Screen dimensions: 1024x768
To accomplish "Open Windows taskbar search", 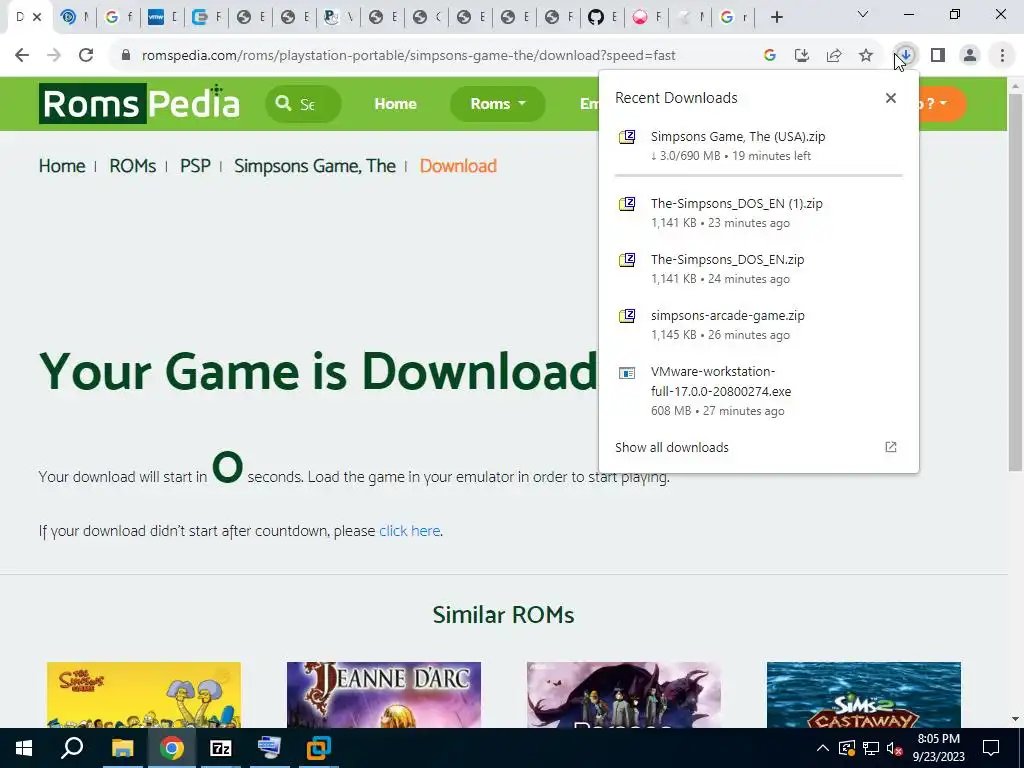I will pyautogui.click(x=72, y=748).
